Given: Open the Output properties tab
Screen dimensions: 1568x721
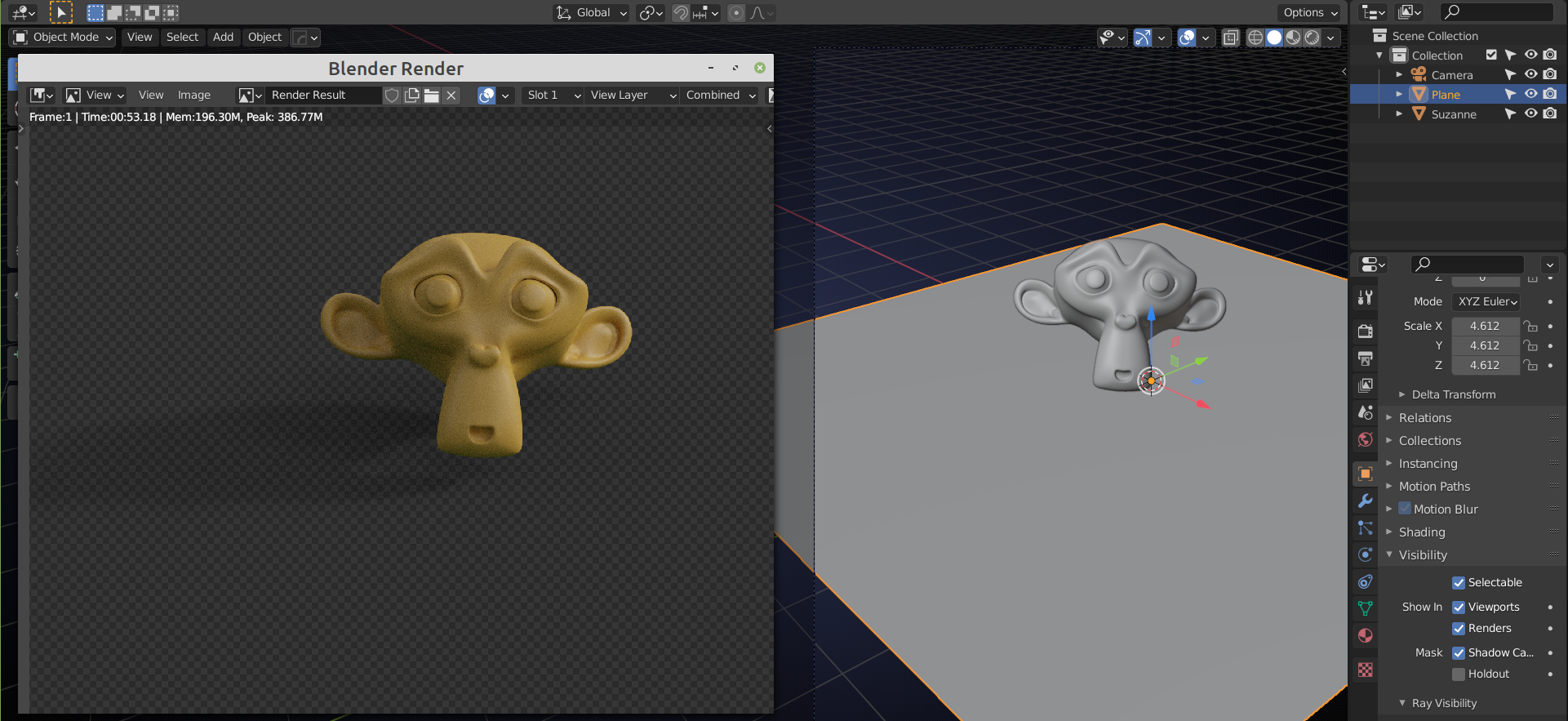Looking at the screenshot, I should pos(1365,358).
